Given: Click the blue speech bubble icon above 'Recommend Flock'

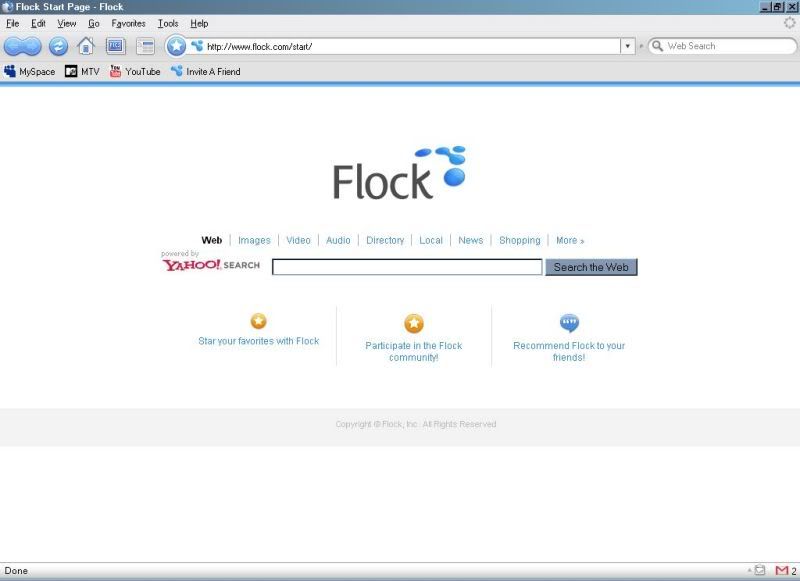Looking at the screenshot, I should (x=569, y=323).
